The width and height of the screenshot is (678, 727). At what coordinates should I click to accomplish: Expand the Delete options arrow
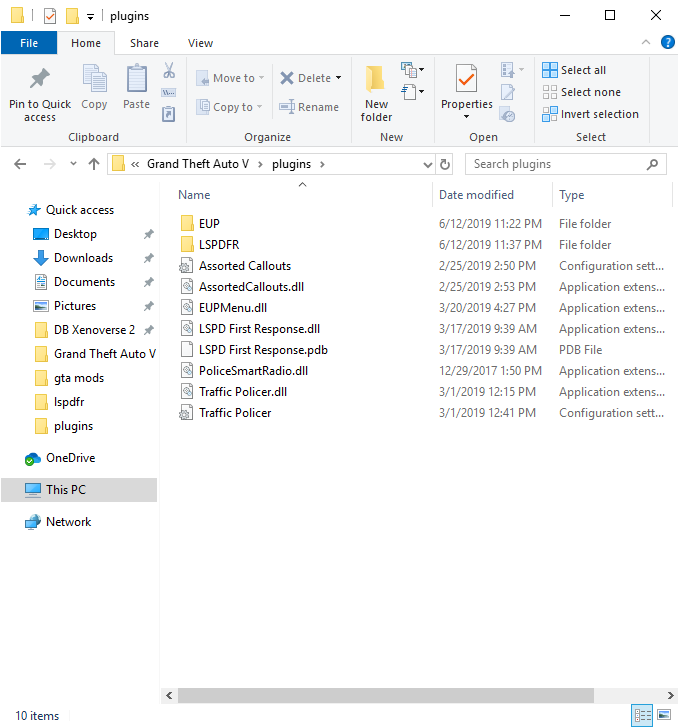[x=339, y=78]
